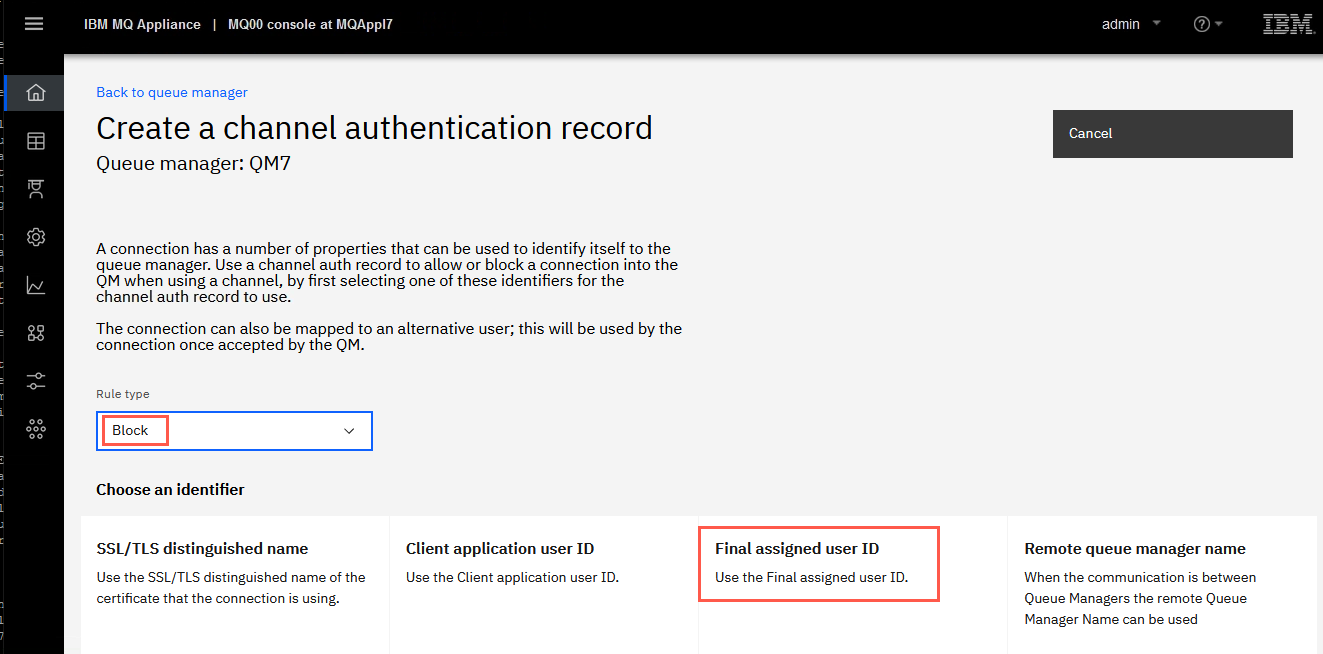Open the sliders sidebar icon

click(36, 381)
